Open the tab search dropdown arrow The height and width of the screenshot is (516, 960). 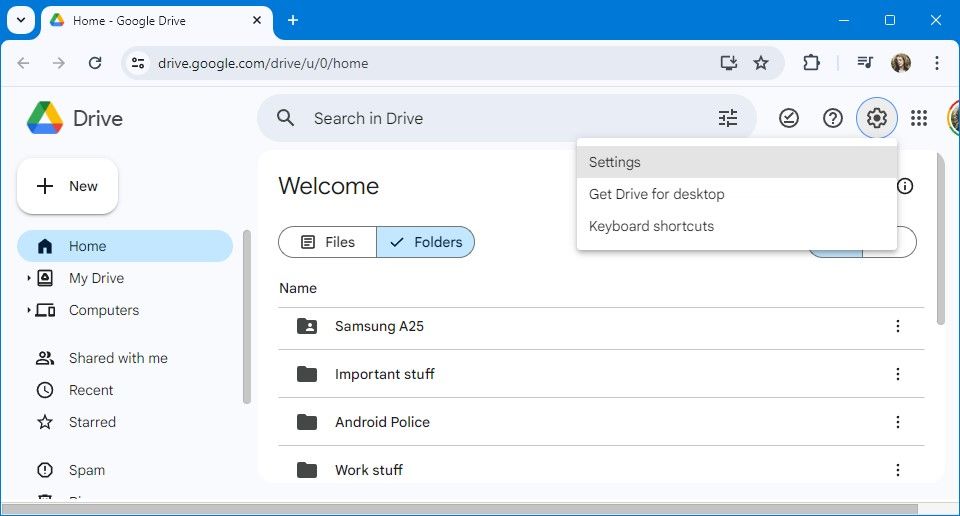tap(21, 20)
